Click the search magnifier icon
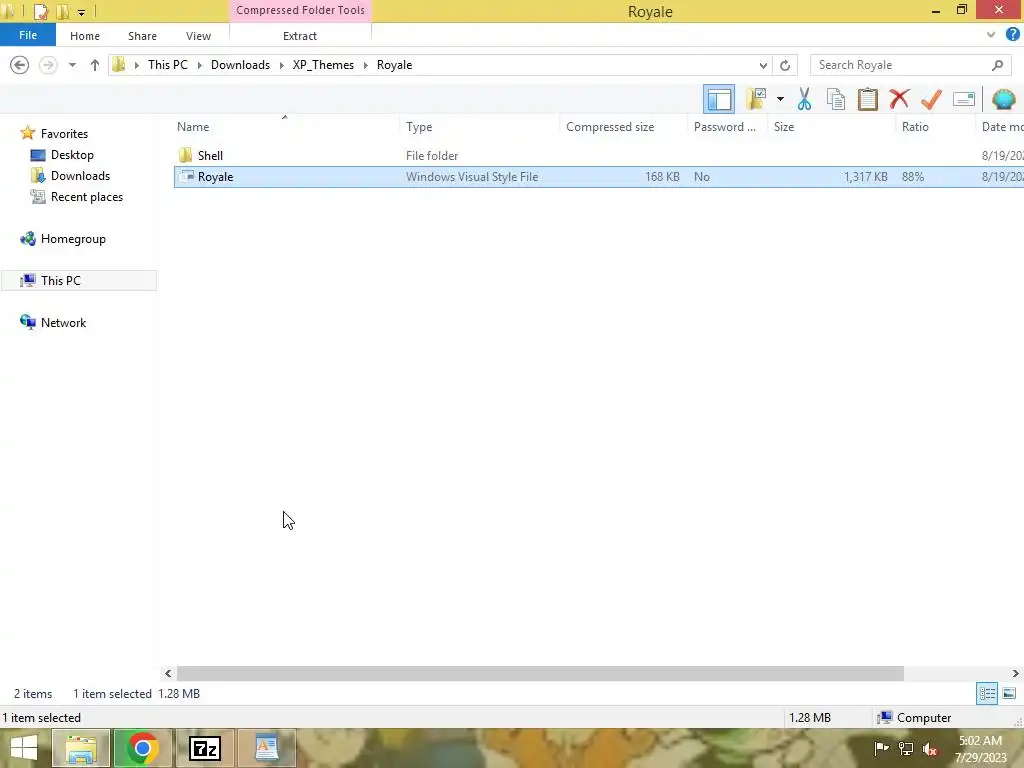1024x768 pixels. (x=997, y=65)
